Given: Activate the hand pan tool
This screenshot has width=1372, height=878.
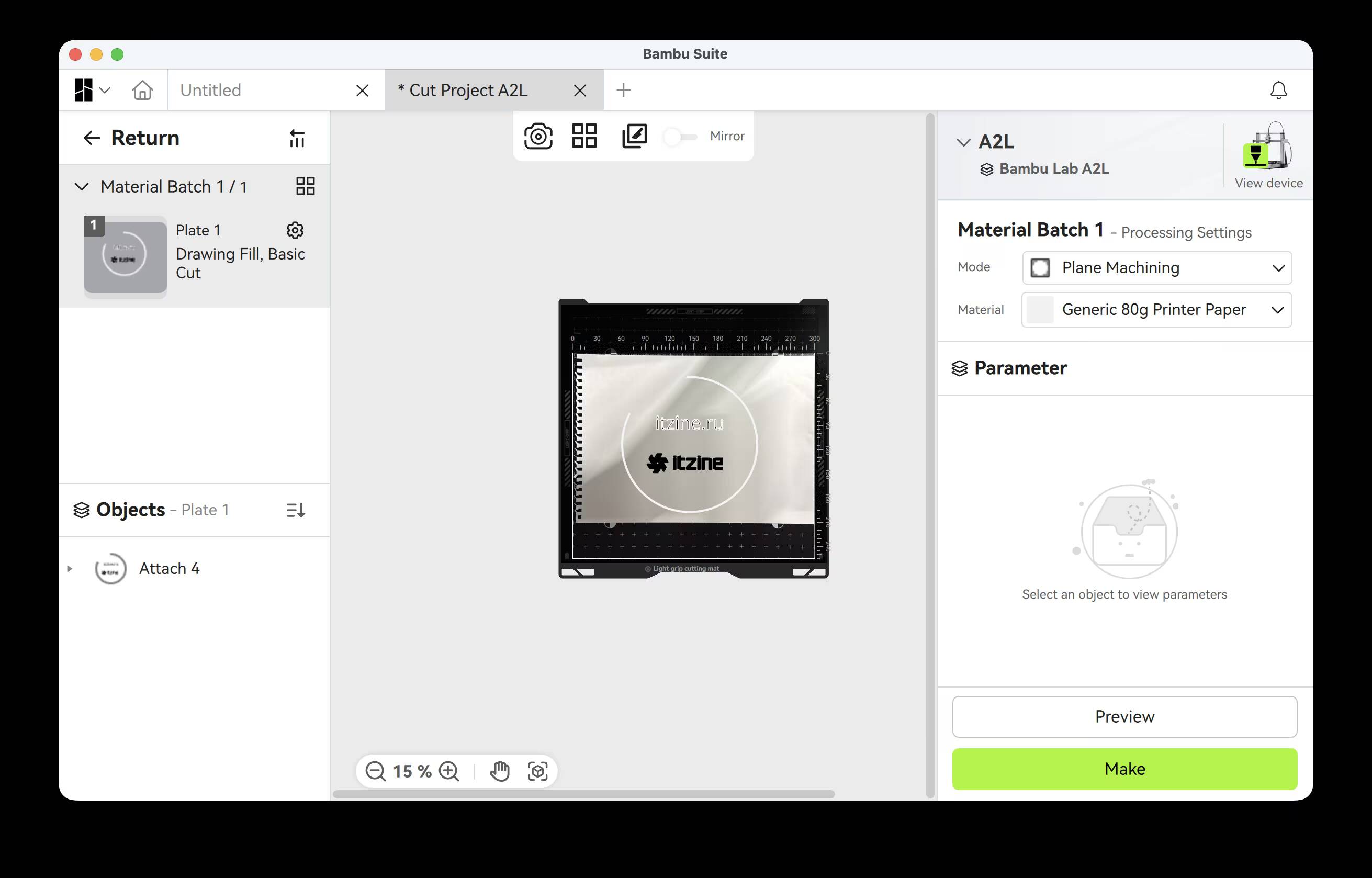Looking at the screenshot, I should coord(499,771).
